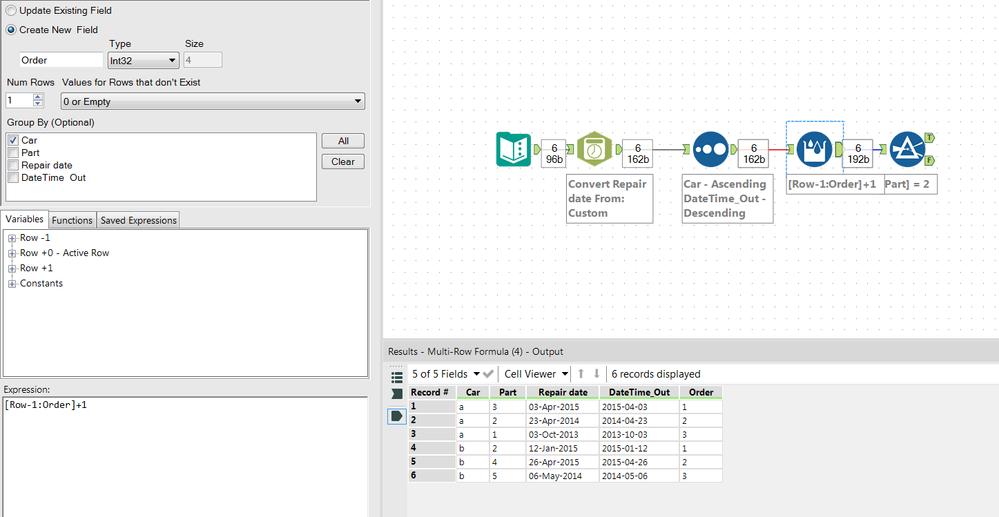Expand the Constants node
The width and height of the screenshot is (999, 517).
pyautogui.click(x=12, y=284)
